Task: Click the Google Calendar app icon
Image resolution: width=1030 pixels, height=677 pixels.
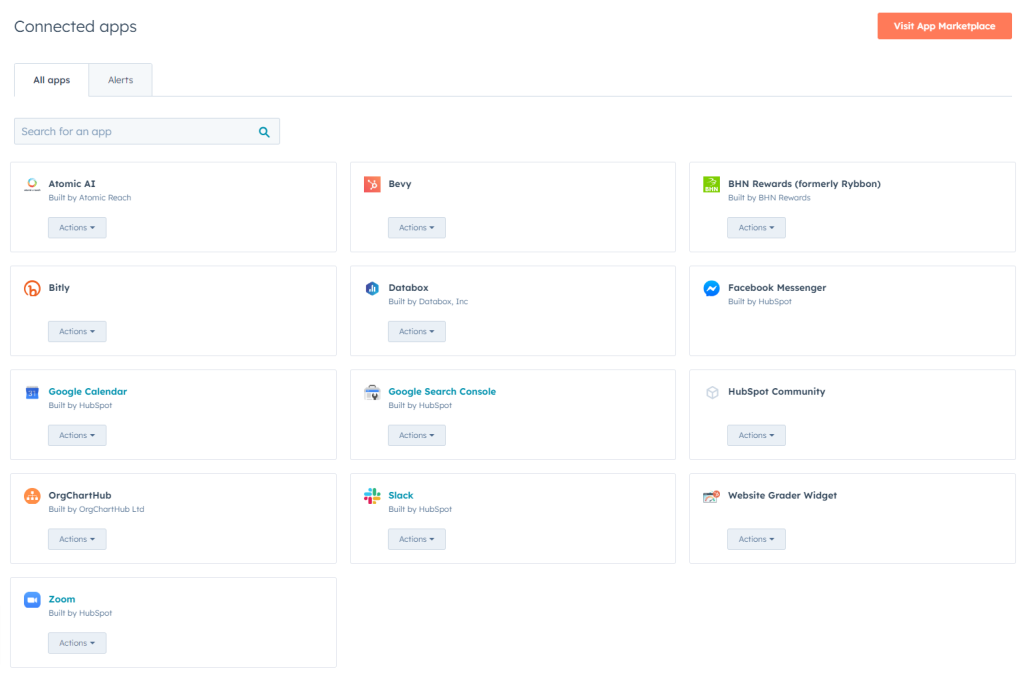Action: (x=31, y=392)
